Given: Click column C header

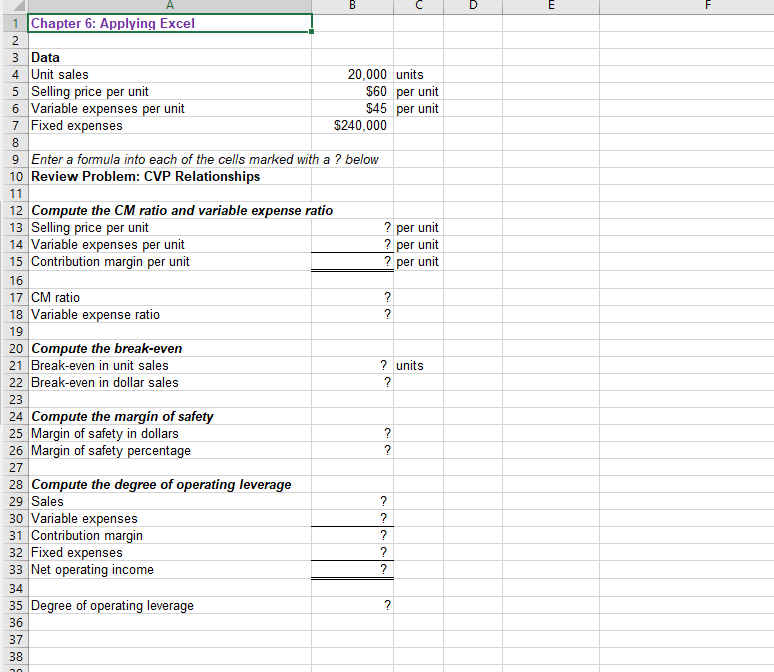Looking at the screenshot, I should pyautogui.click(x=419, y=5).
